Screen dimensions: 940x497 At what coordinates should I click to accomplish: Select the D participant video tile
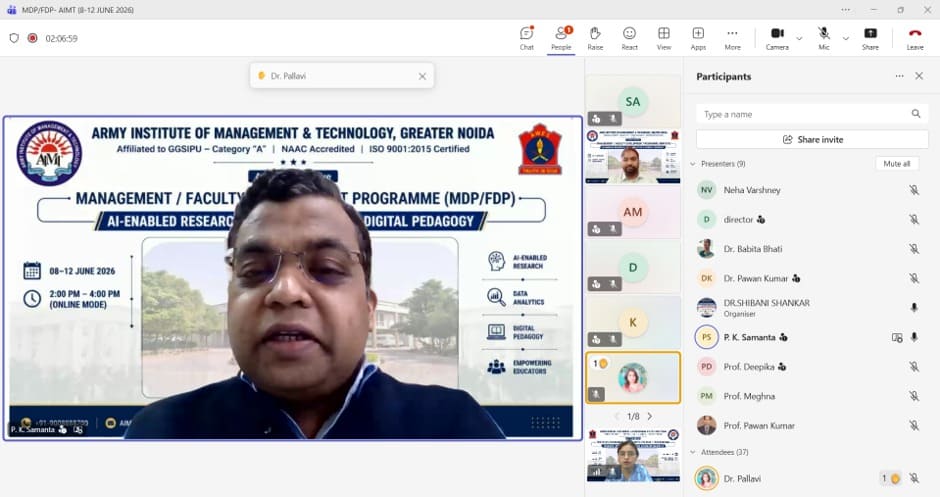click(x=633, y=267)
